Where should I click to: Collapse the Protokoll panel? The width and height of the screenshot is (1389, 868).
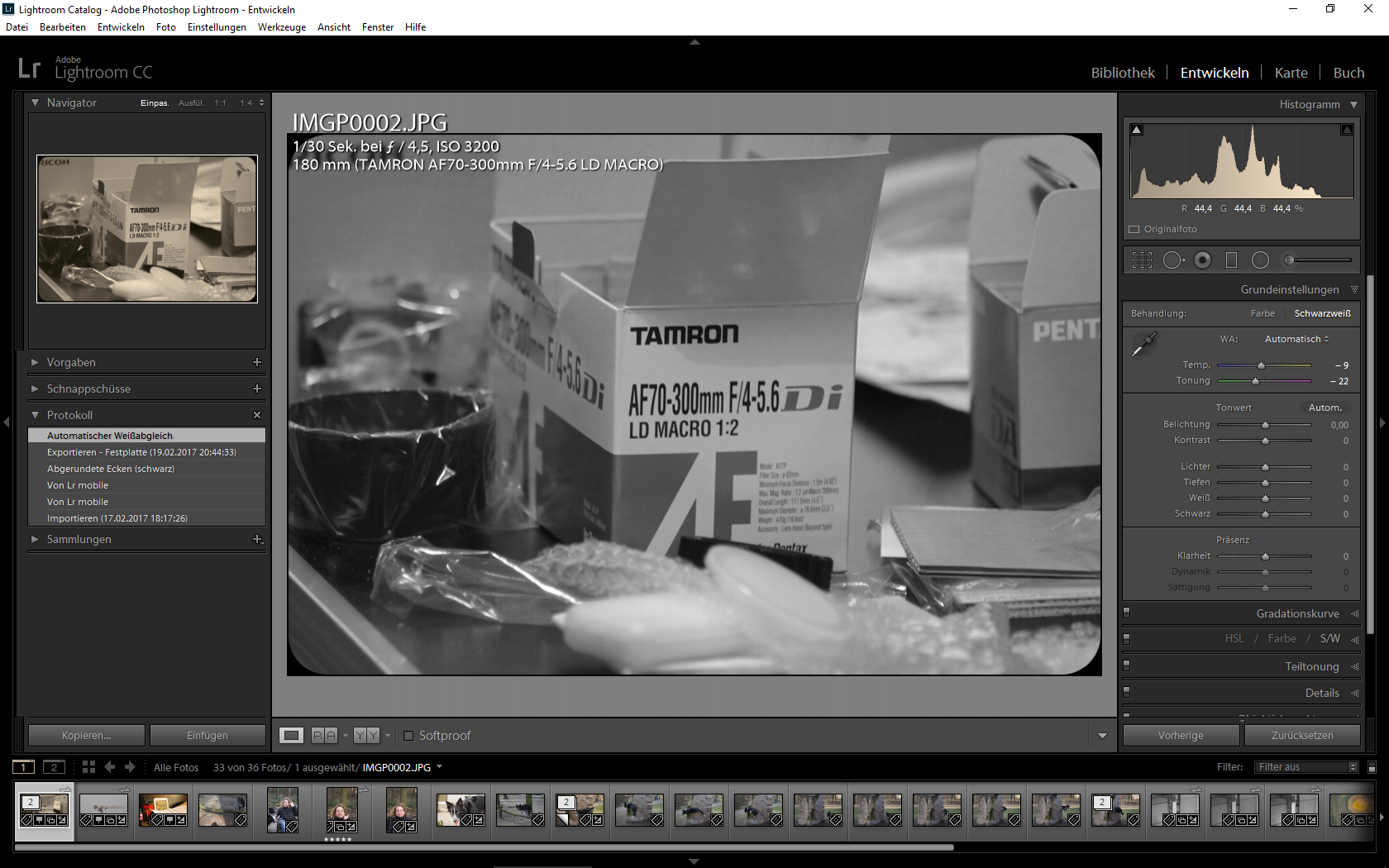pyautogui.click(x=35, y=415)
